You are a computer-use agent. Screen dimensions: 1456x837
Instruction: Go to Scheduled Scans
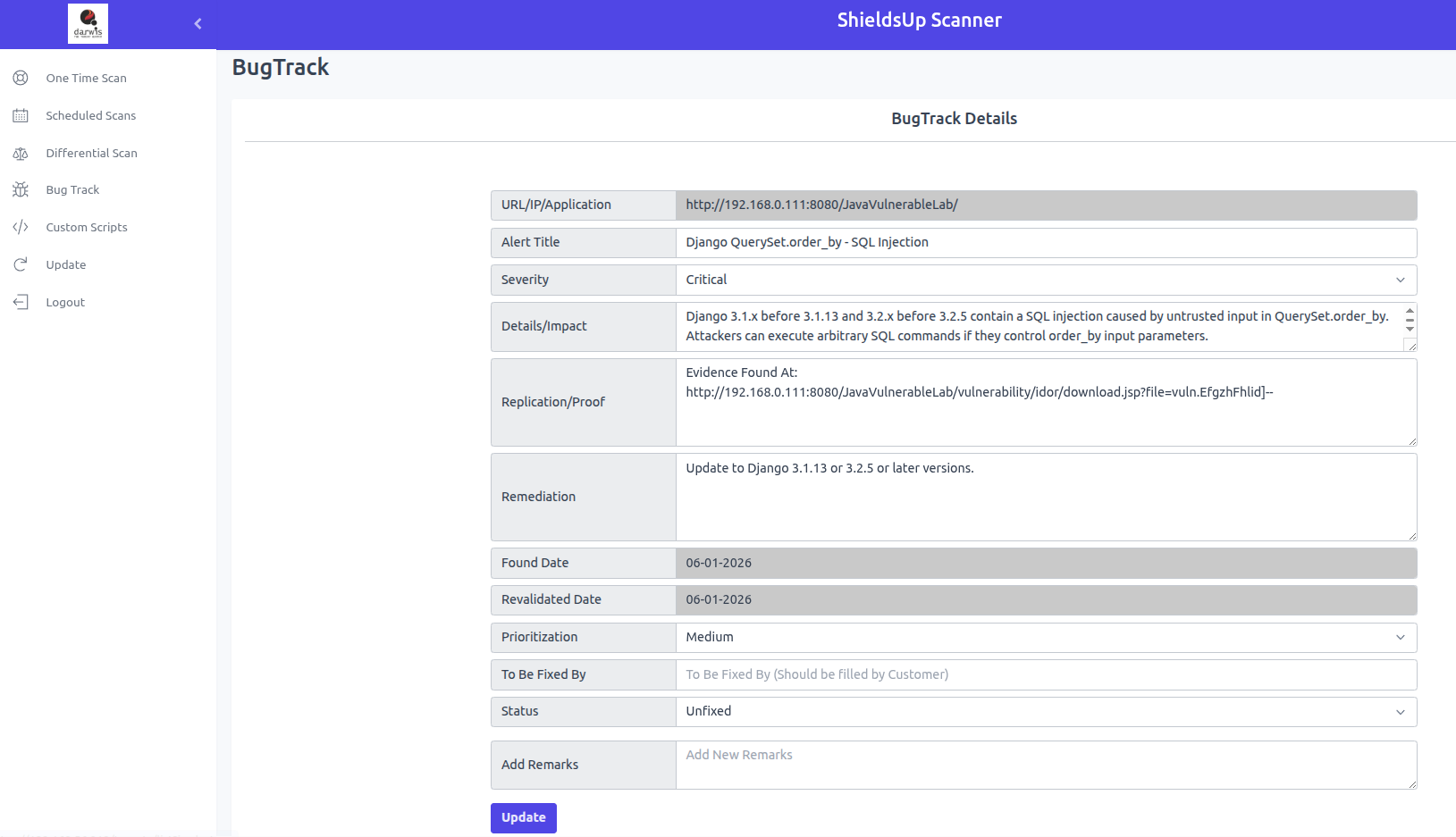[x=91, y=115]
